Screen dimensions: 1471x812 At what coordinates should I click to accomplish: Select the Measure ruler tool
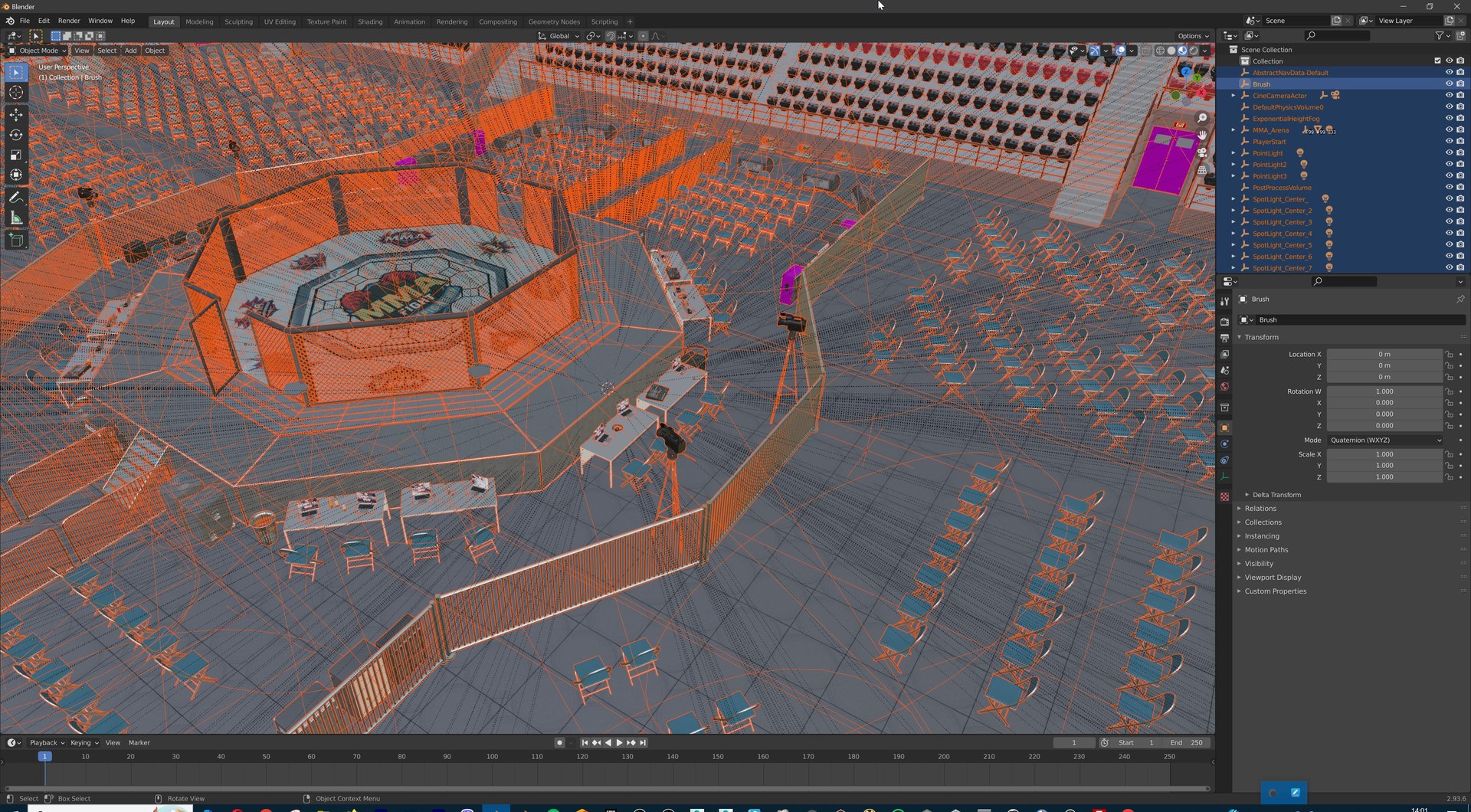click(x=16, y=218)
